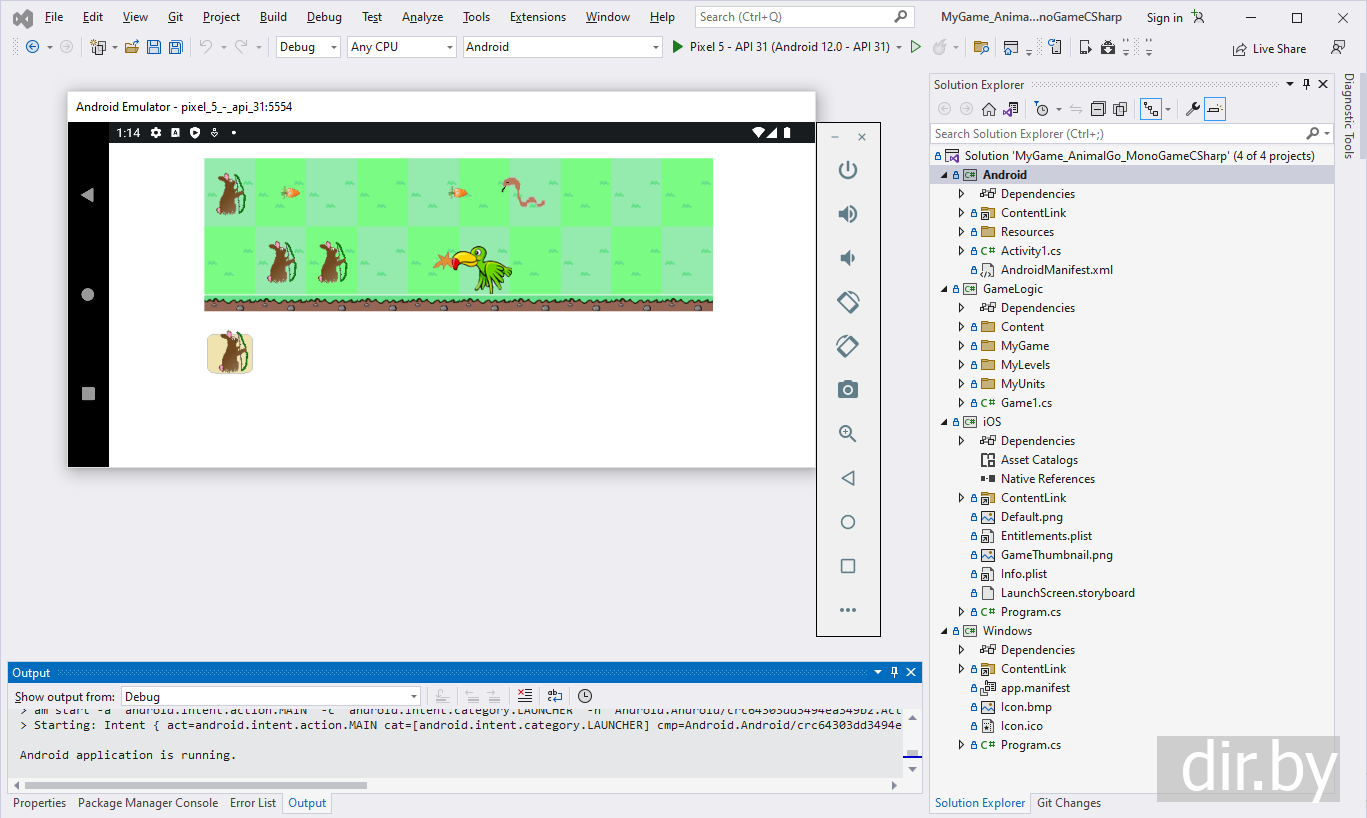Switch to the Error List tab
1367x818 pixels.
(253, 803)
